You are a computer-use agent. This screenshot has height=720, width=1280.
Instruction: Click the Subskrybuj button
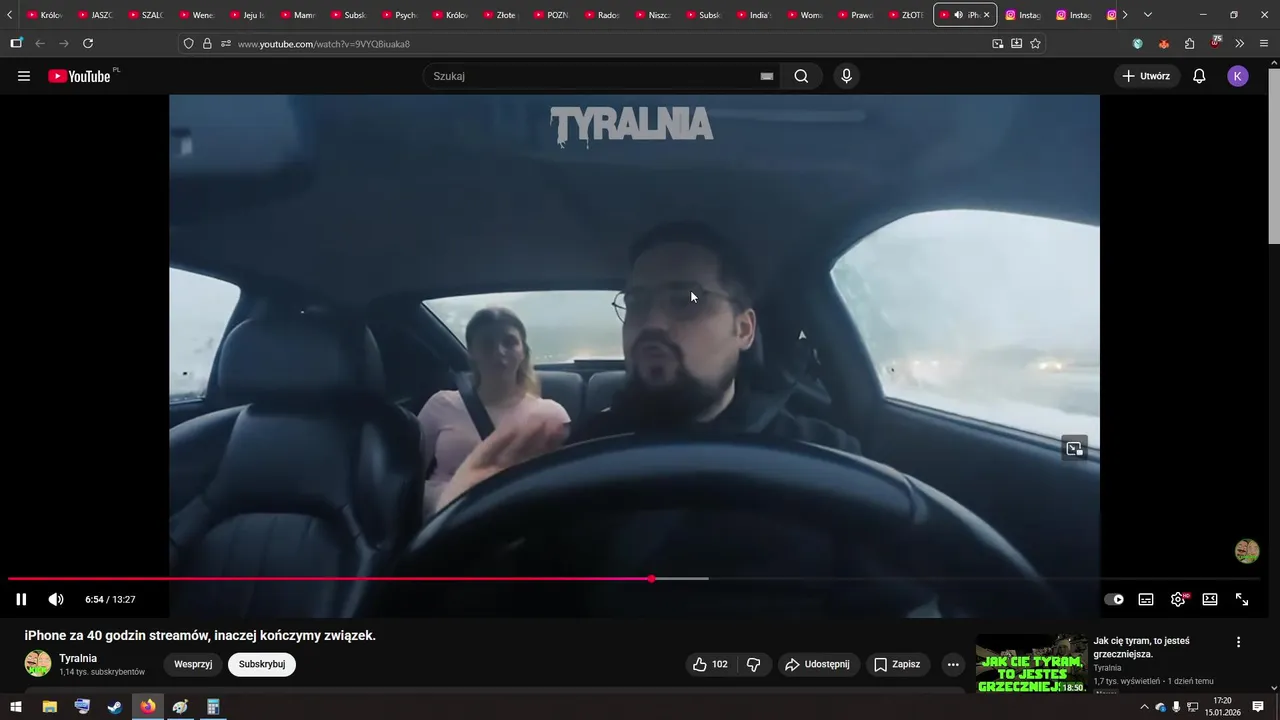click(x=262, y=664)
